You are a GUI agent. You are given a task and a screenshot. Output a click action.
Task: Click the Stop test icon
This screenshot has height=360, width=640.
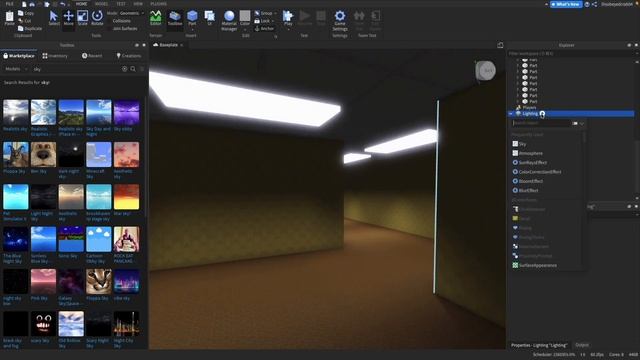tap(321, 16)
